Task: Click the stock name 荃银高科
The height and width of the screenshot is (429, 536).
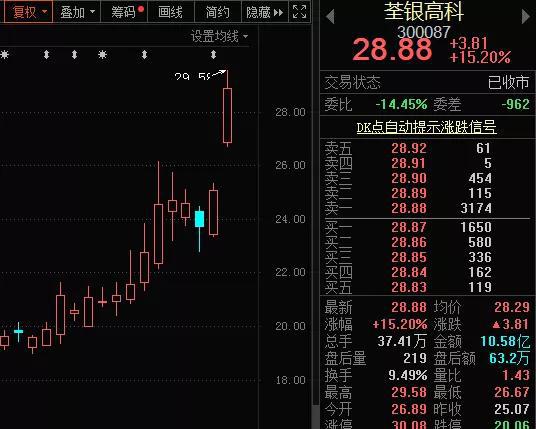Action: click(424, 11)
